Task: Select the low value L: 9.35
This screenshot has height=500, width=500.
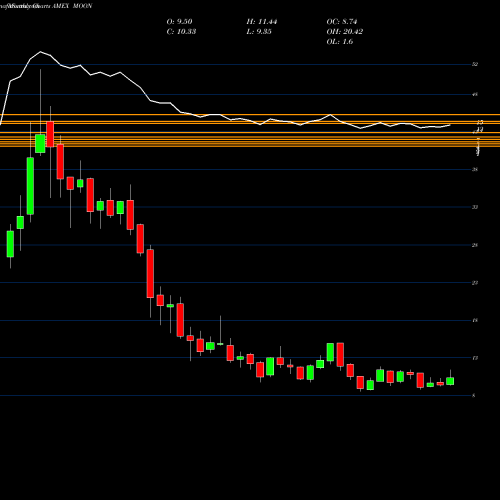Action: [x=259, y=32]
